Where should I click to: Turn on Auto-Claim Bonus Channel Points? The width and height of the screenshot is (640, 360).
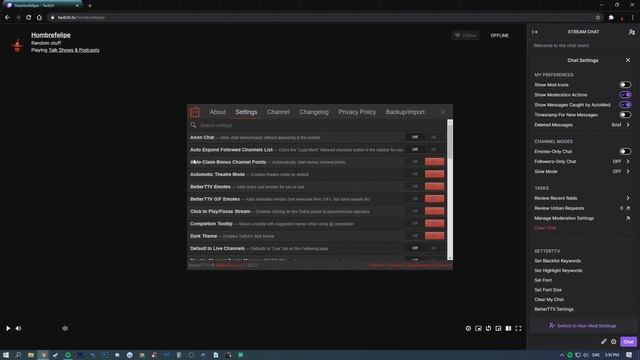click(x=434, y=162)
